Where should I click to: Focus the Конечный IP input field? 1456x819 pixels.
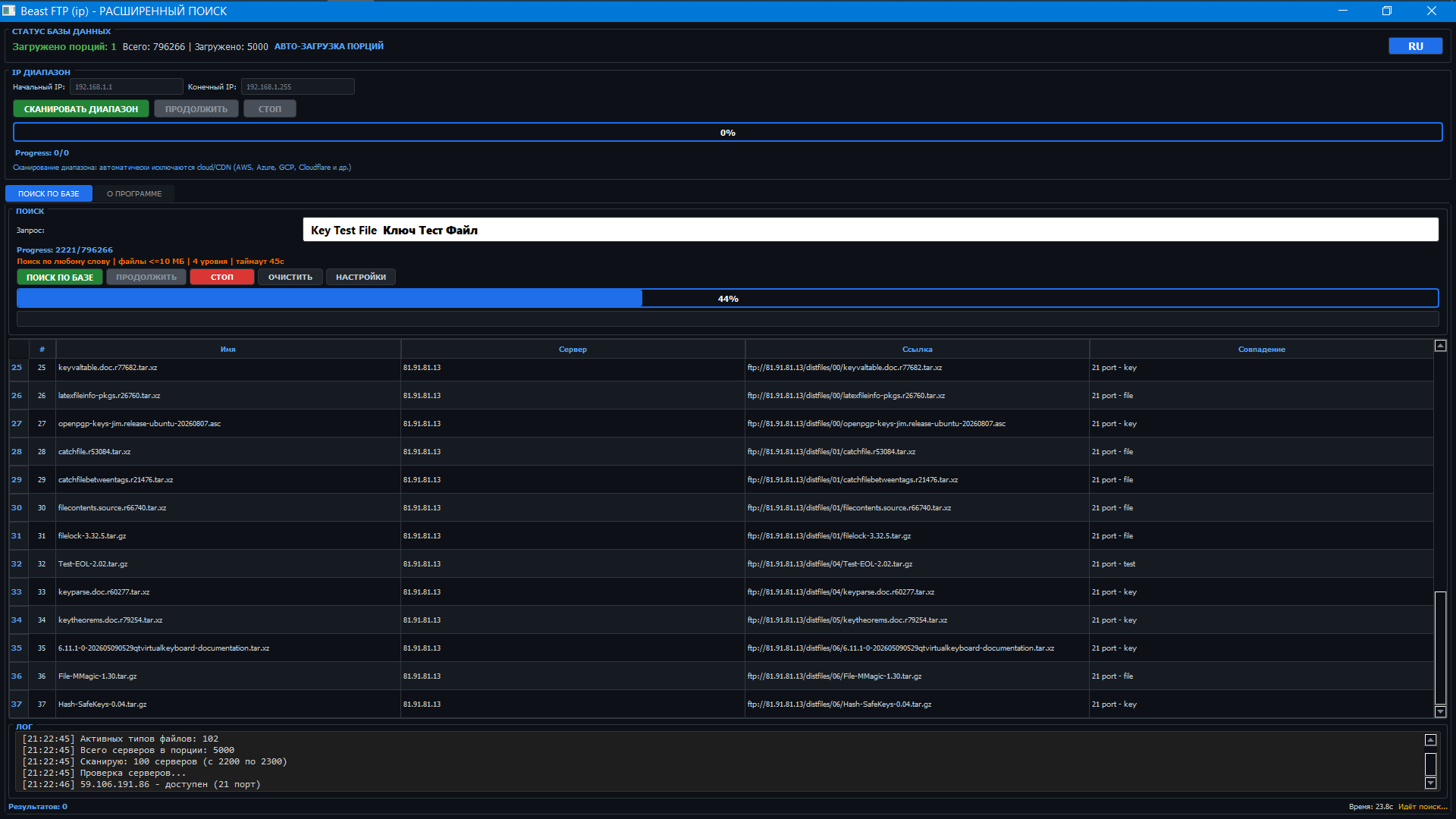click(x=298, y=87)
